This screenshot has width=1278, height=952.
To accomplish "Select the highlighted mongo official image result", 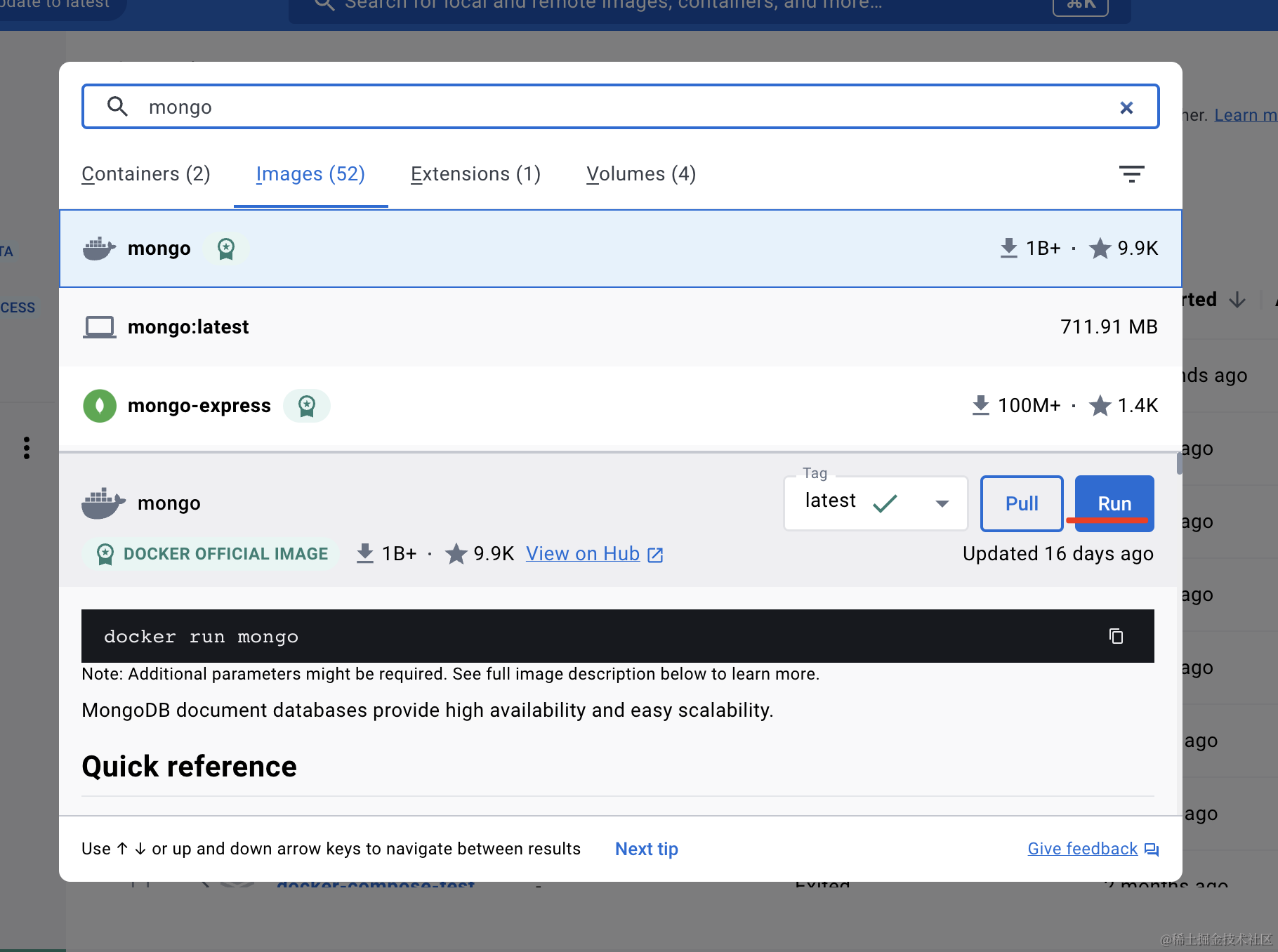I will (x=621, y=249).
